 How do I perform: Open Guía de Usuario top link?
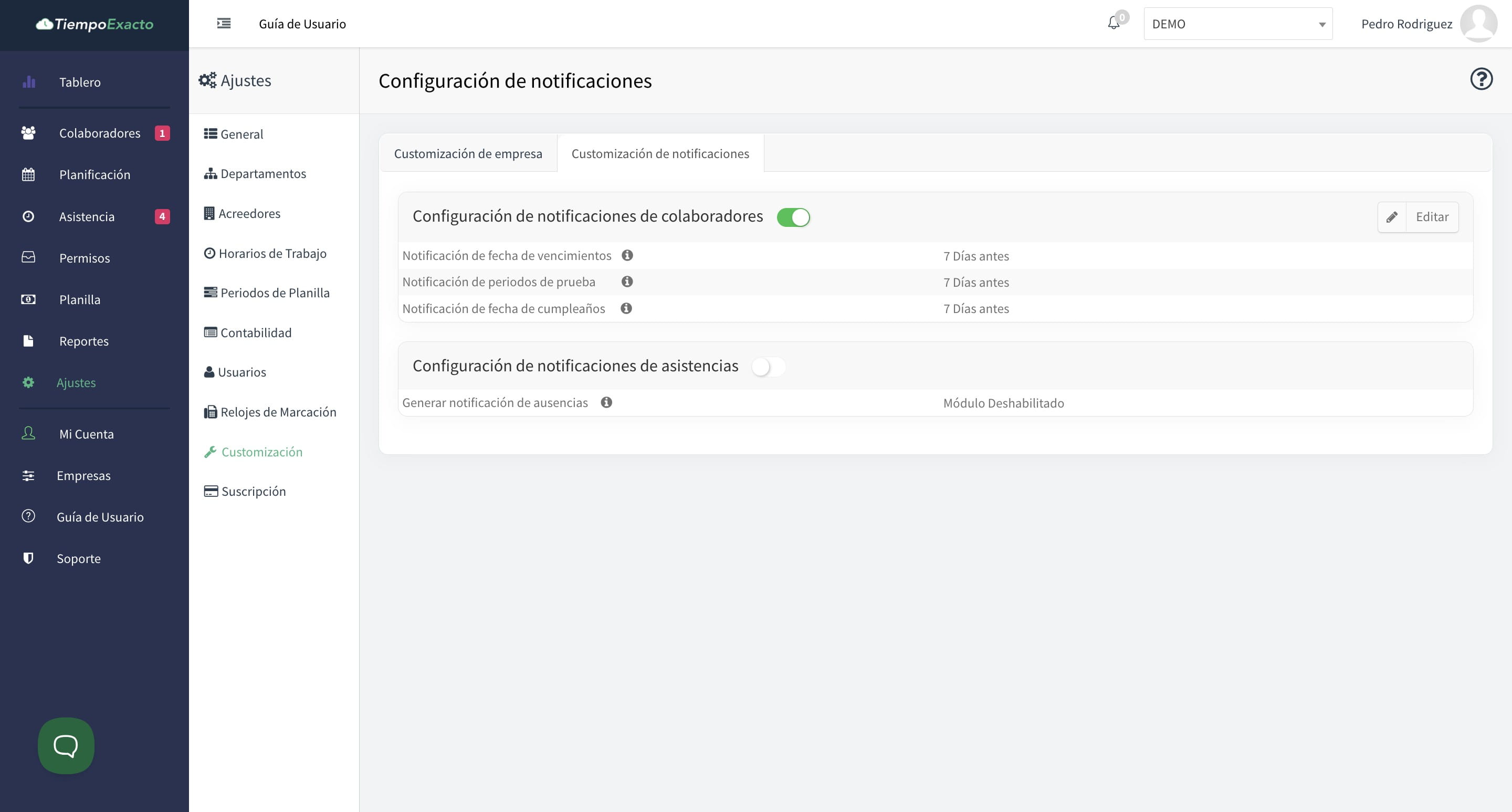click(302, 24)
